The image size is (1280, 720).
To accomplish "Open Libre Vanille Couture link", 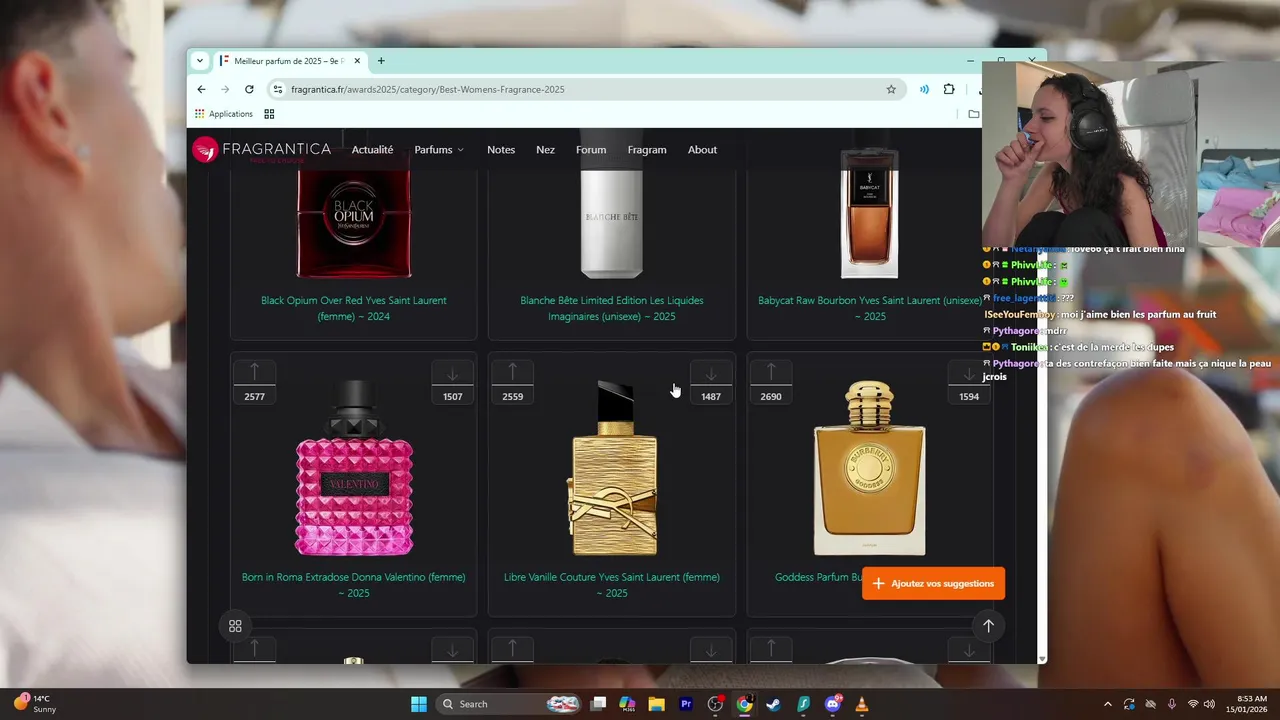I will 612,585.
